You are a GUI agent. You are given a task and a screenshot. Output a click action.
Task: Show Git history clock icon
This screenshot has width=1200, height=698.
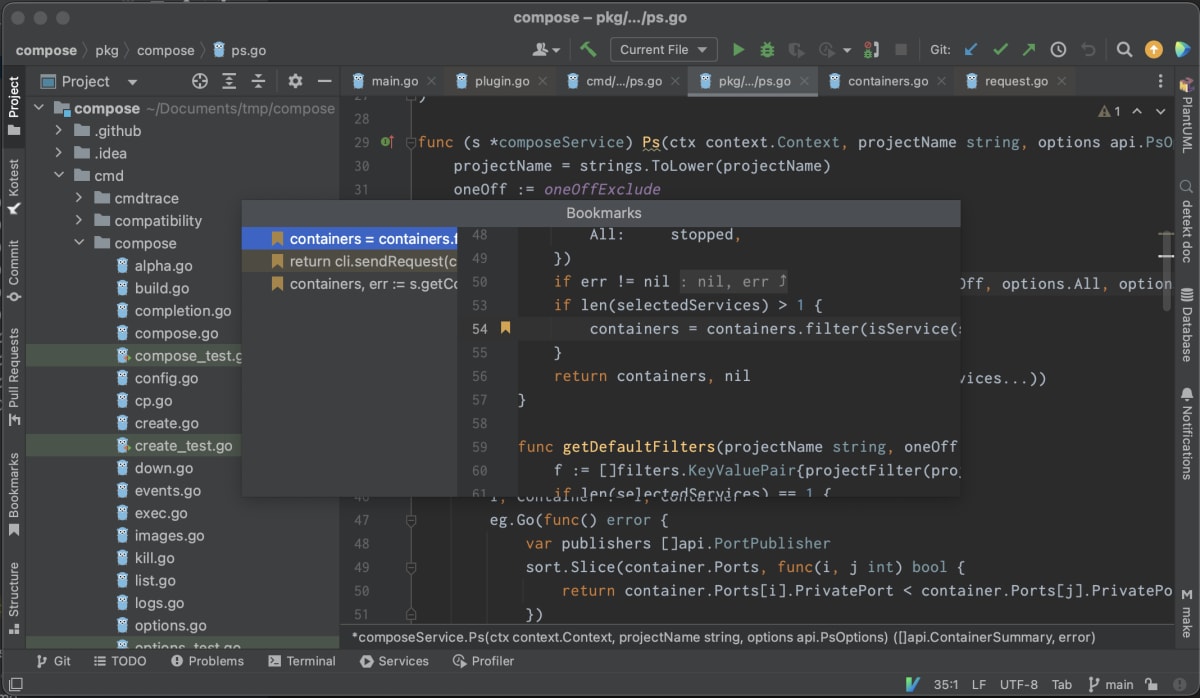1058,49
